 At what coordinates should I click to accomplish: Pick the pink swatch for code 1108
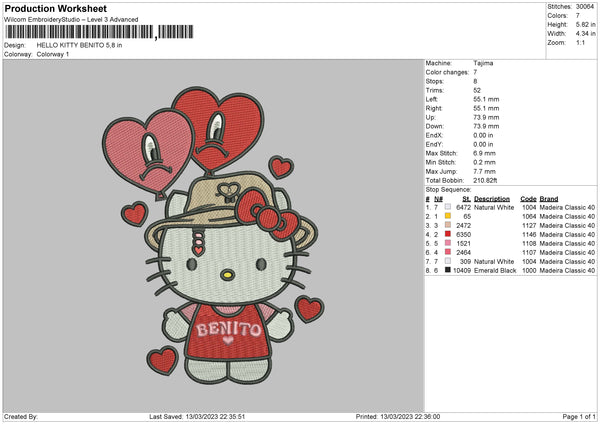[x=446, y=243]
